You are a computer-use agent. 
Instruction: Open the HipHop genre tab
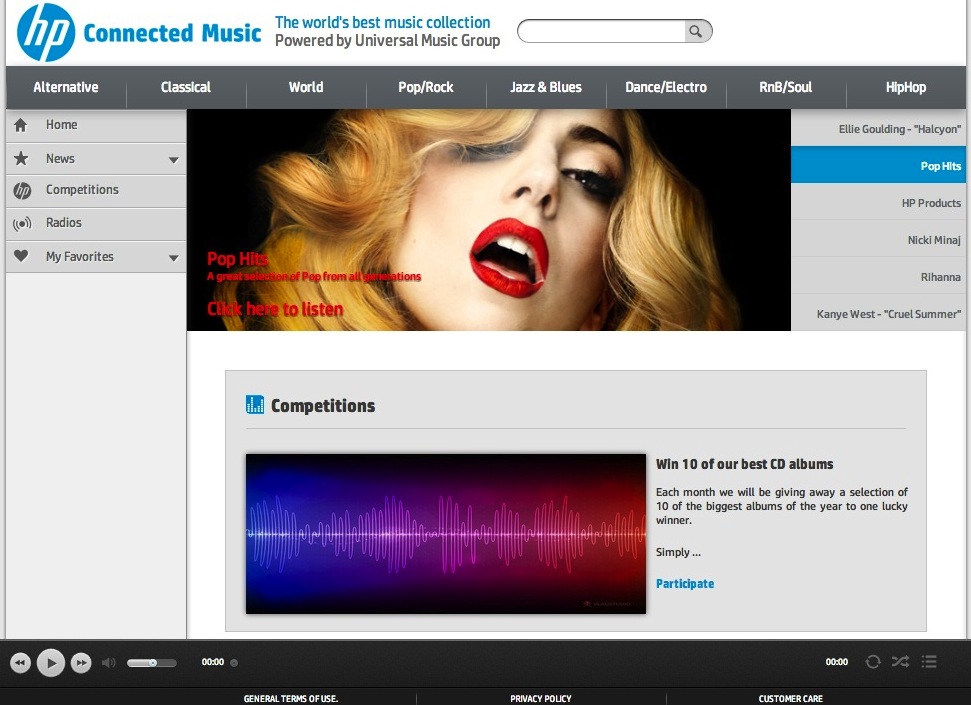pyautogui.click(x=906, y=87)
